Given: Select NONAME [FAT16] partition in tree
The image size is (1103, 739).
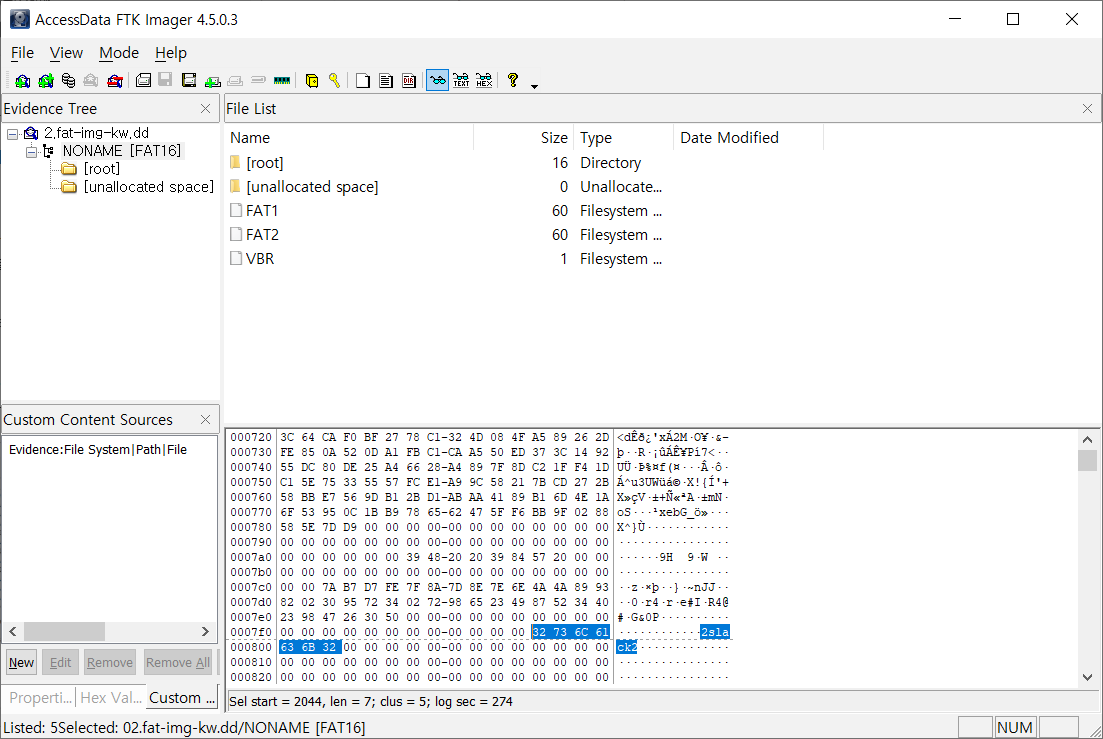Looking at the screenshot, I should [122, 150].
